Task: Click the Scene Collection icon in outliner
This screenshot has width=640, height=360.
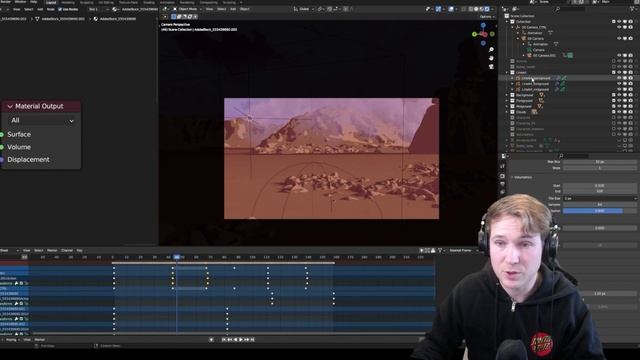Action: pos(507,16)
